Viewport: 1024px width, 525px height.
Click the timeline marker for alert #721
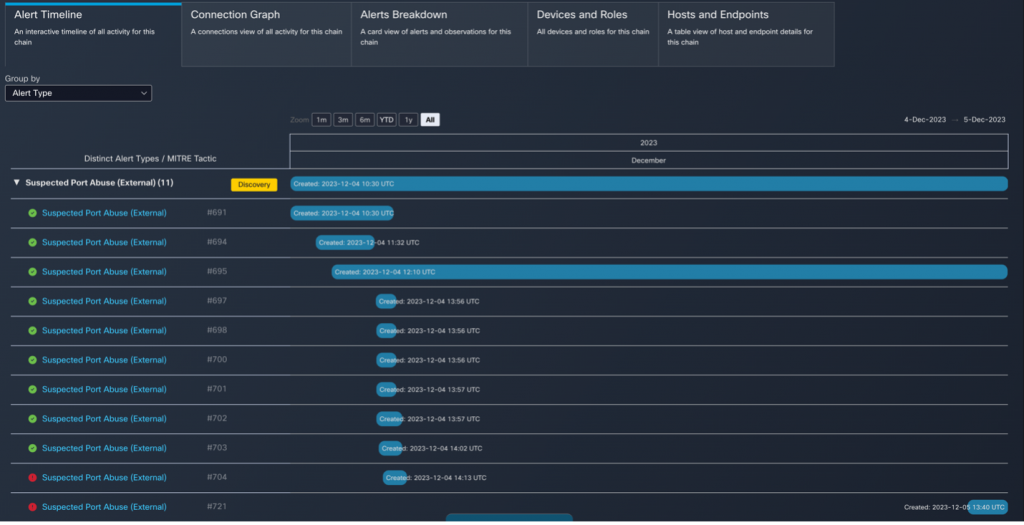(x=988, y=507)
